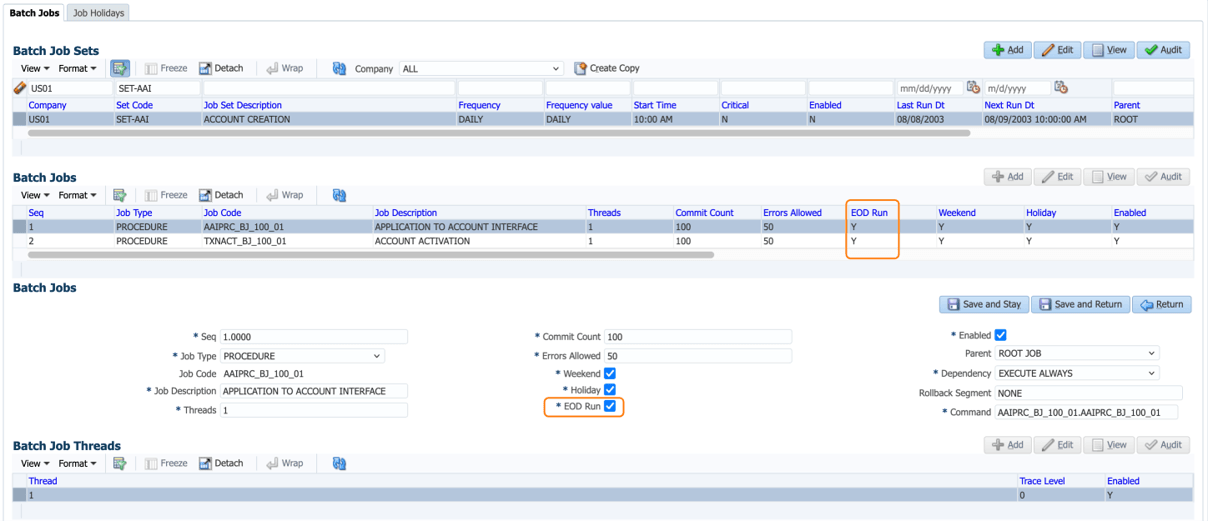
Task: Toggle the Weekend checkbox
Action: click(x=609, y=373)
